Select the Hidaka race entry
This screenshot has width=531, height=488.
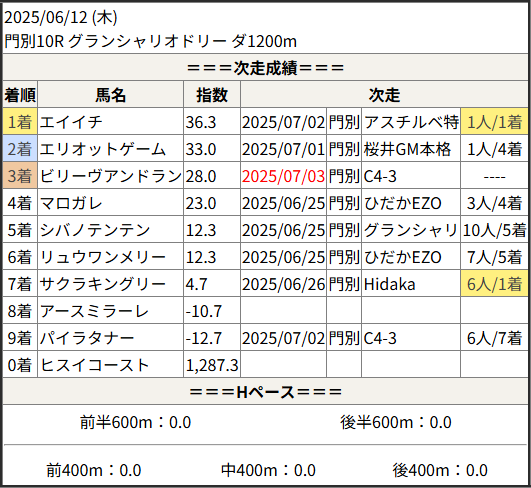coord(389,284)
